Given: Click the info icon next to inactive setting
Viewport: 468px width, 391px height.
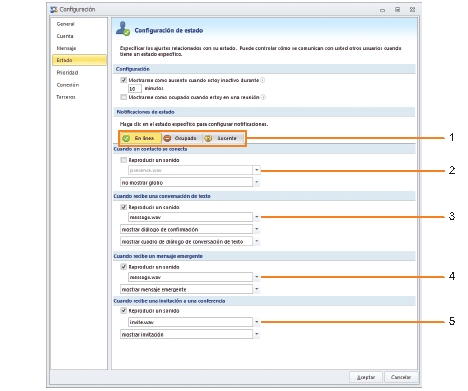Looking at the screenshot, I should point(263,80).
